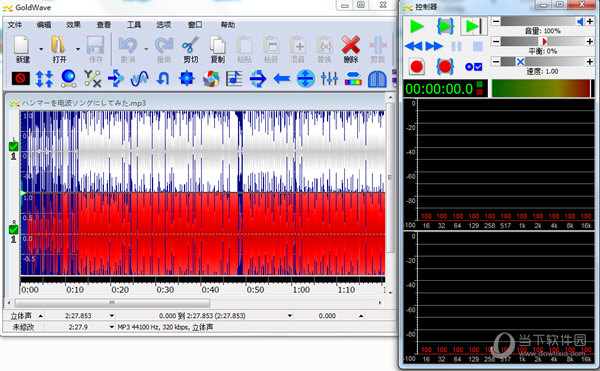
Task: Click the volume slider track
Action: pos(543,21)
